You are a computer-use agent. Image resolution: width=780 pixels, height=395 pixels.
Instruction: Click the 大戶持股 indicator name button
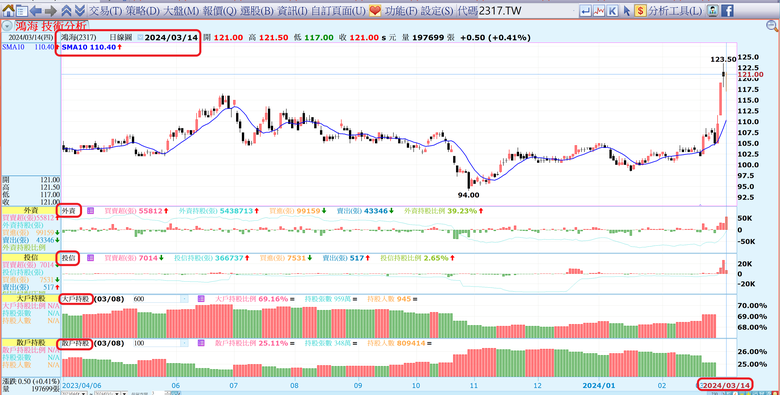click(75, 299)
